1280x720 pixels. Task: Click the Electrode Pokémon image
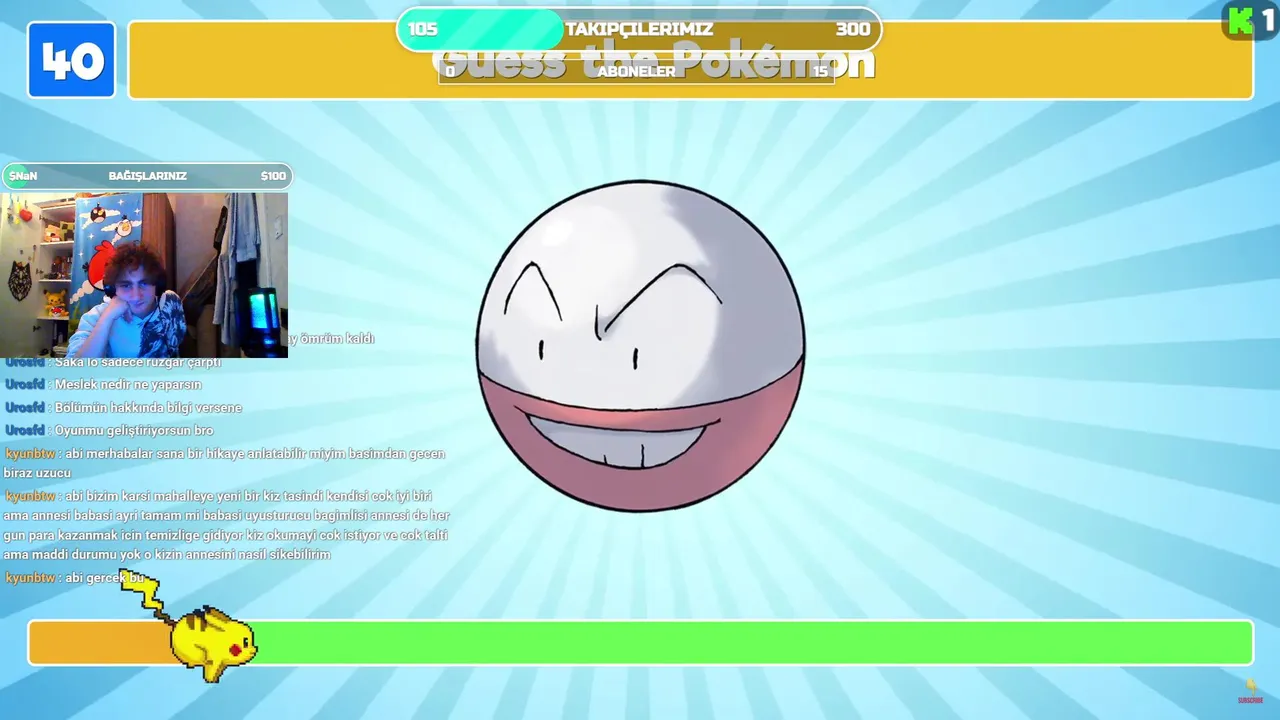(640, 346)
